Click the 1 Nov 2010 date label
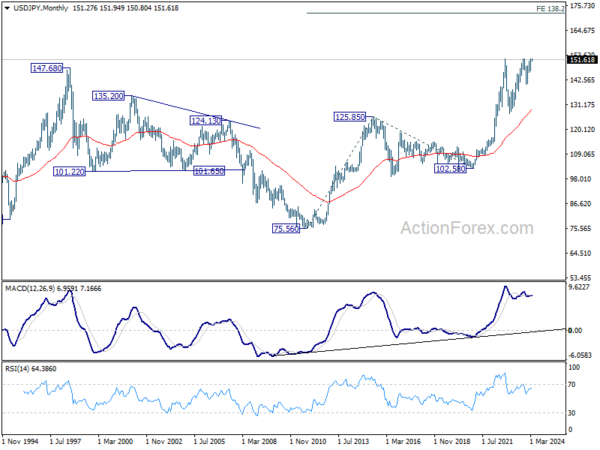 click(x=308, y=442)
